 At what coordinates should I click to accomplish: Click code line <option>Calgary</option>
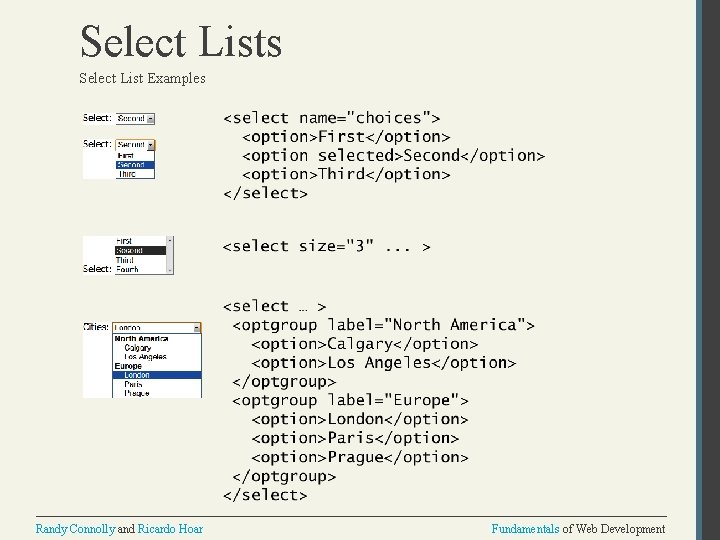[365, 344]
